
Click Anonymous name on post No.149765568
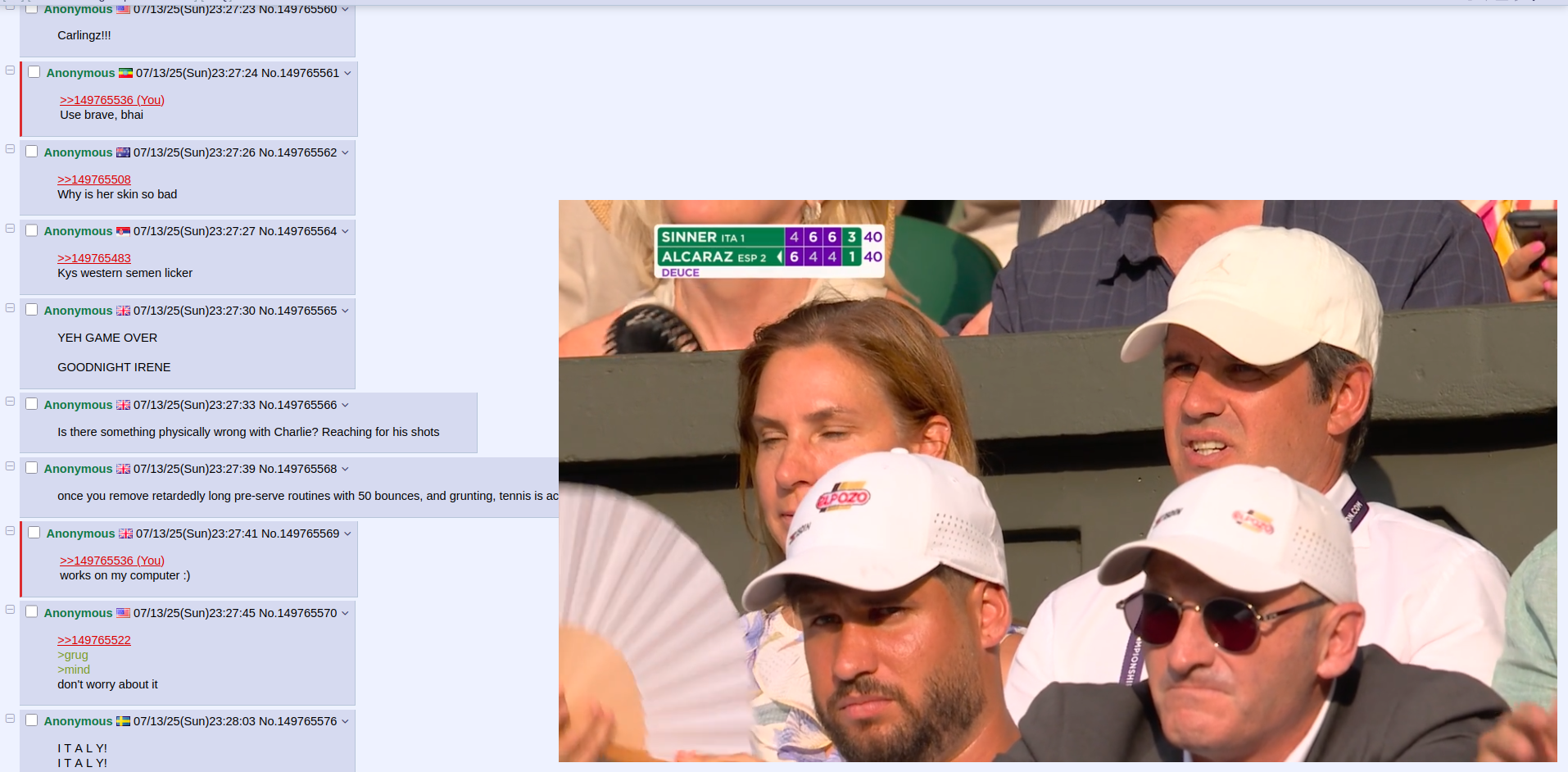coord(78,469)
